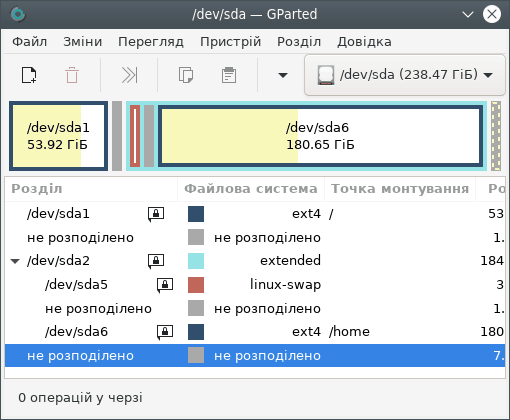Open the Розділ menu
Screen dimensions: 510x420
pyautogui.click(x=299, y=42)
